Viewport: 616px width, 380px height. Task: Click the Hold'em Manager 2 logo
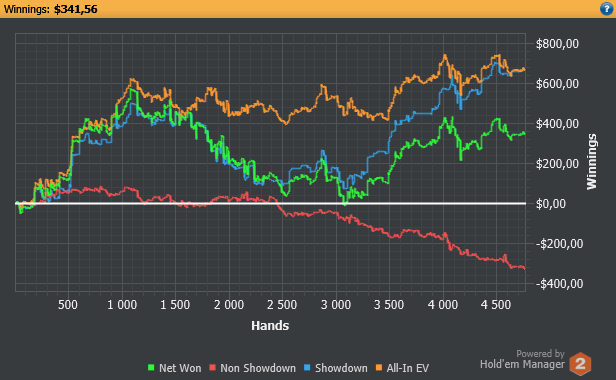(x=580, y=364)
